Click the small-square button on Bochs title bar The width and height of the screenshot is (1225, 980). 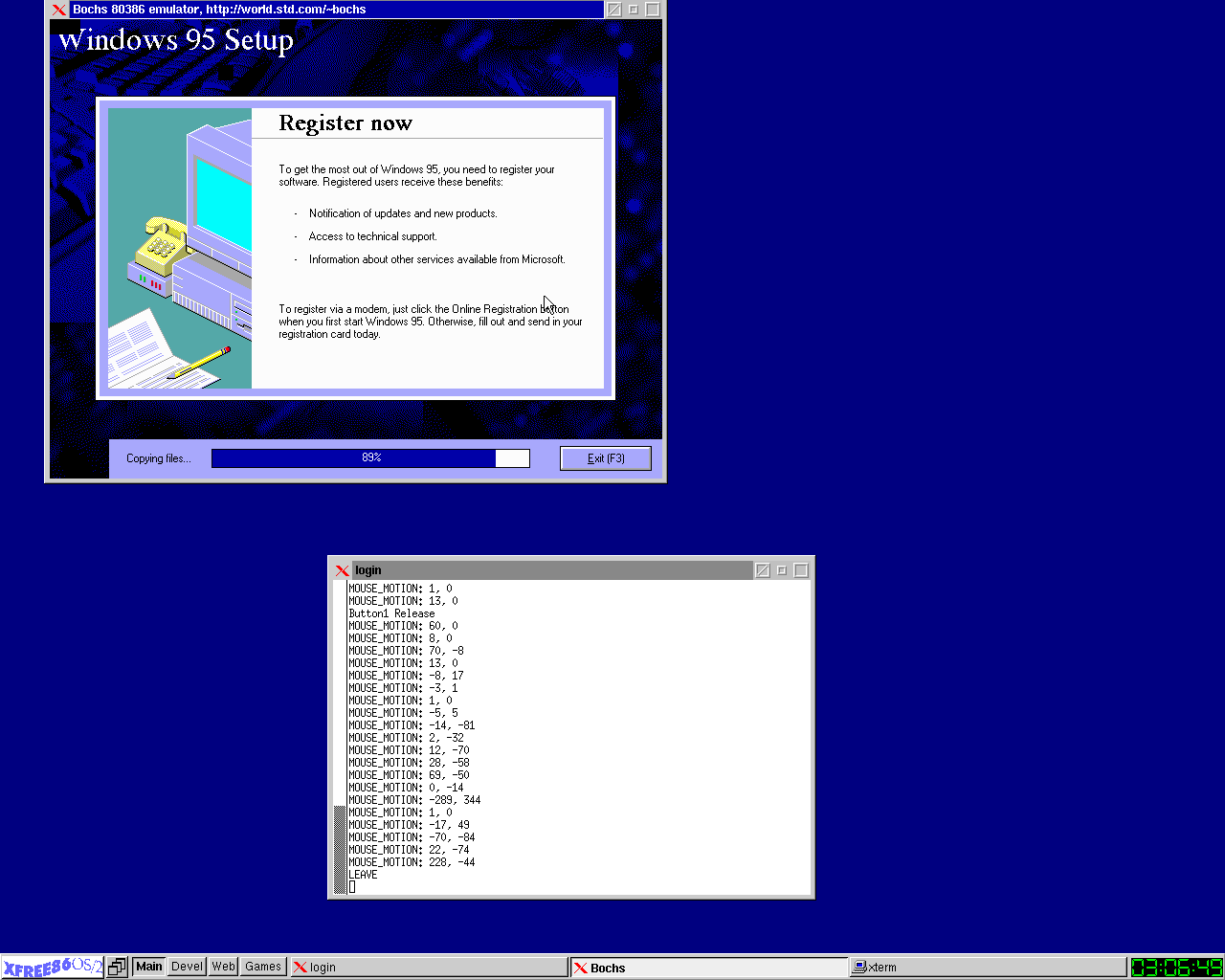coord(634,10)
